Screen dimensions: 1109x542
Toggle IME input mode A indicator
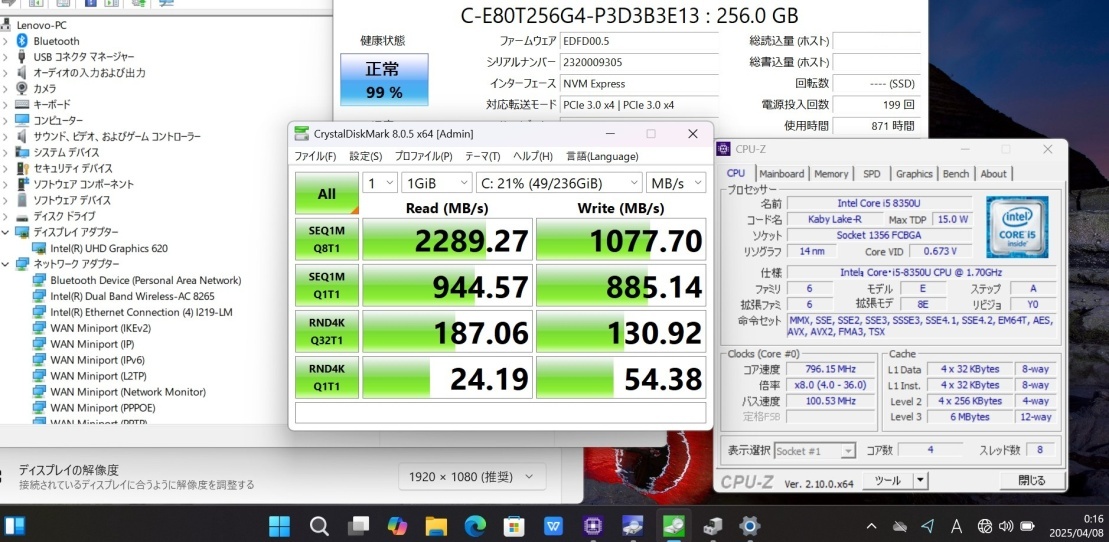957,526
